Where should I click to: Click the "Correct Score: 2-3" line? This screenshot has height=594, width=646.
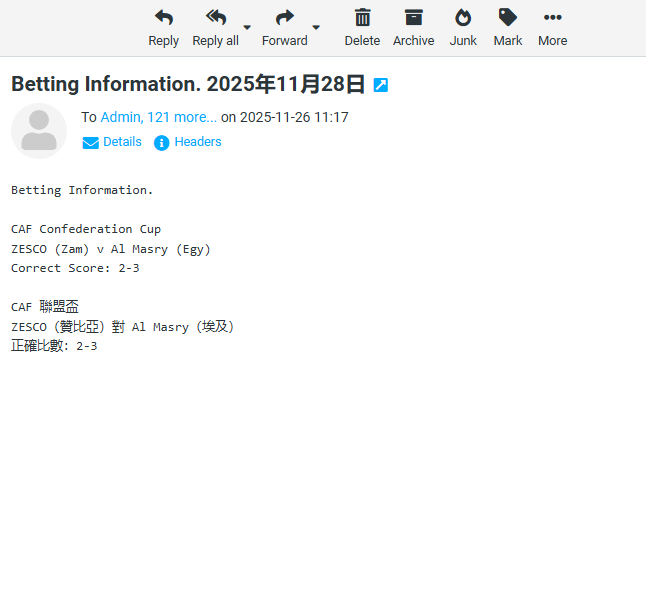tap(75, 268)
